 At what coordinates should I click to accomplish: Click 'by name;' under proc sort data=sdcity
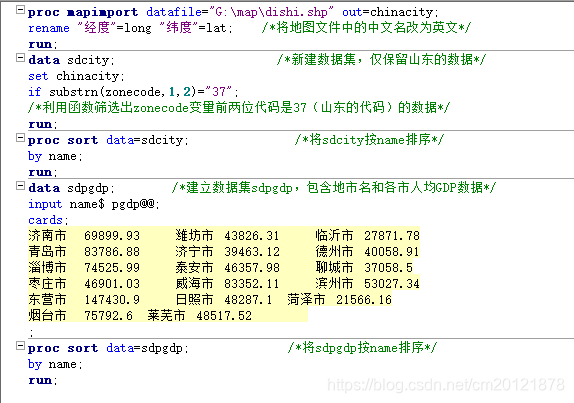click(55, 156)
